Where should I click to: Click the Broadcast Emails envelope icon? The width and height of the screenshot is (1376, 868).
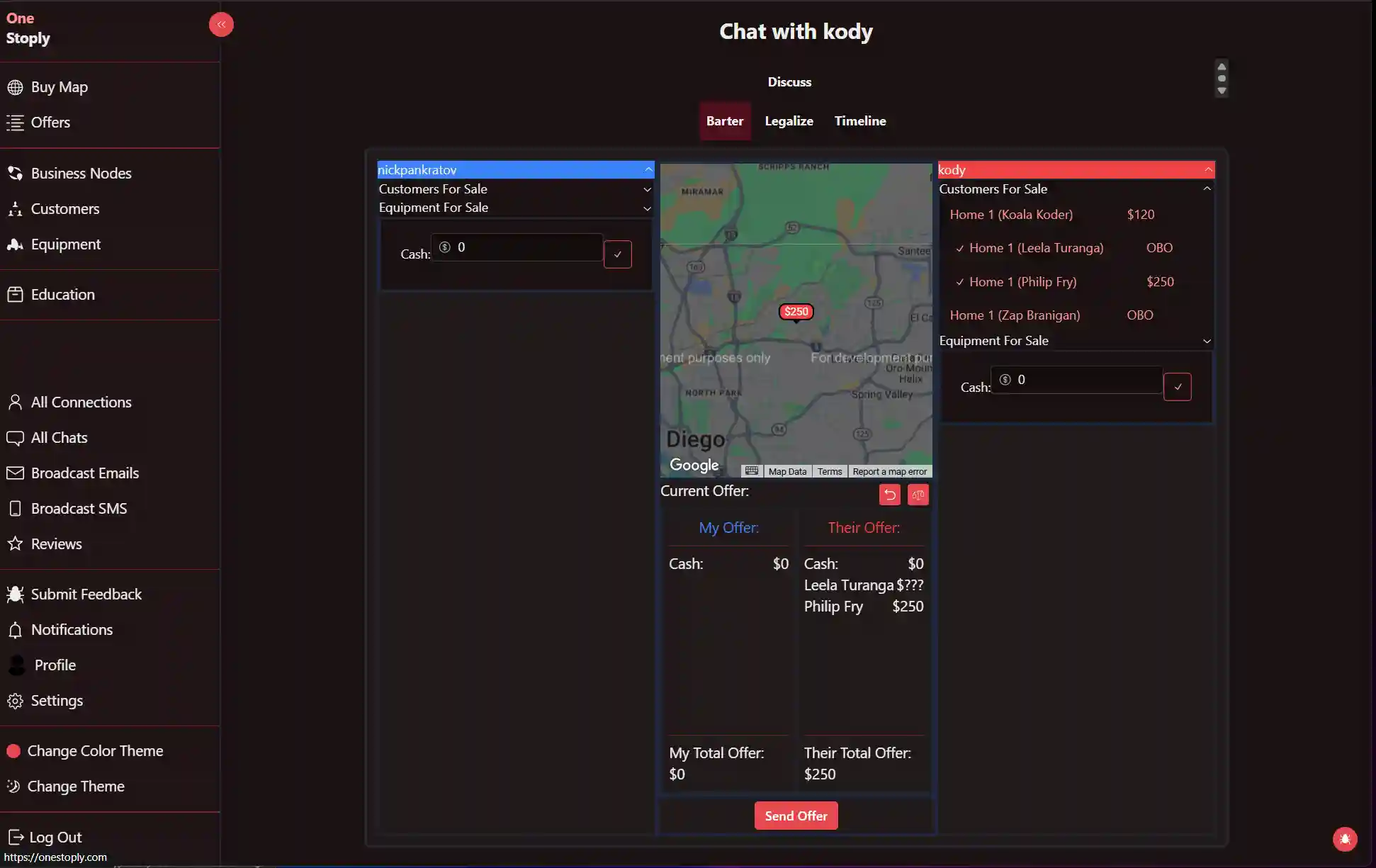tap(16, 473)
